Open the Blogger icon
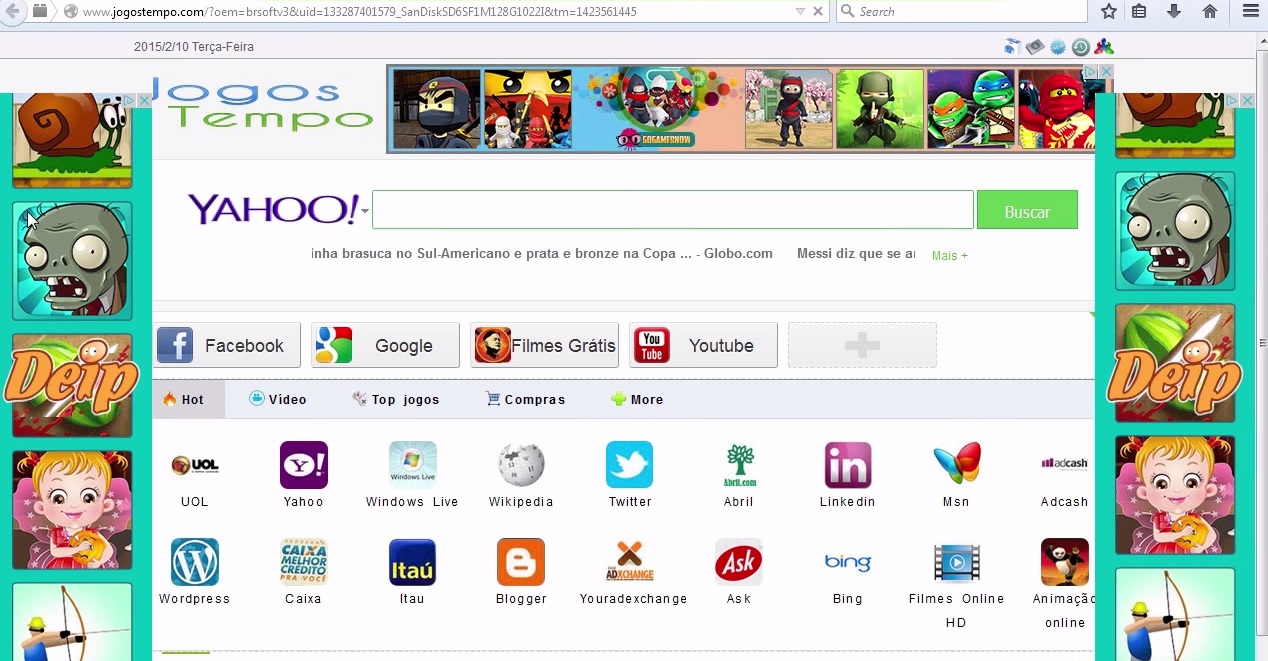Screen dimensions: 1268x661 [521, 562]
